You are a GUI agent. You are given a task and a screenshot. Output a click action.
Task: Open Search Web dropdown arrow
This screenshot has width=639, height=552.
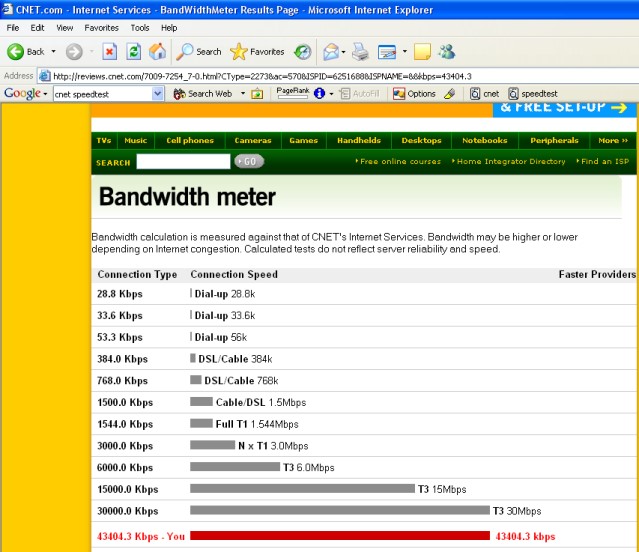(243, 93)
